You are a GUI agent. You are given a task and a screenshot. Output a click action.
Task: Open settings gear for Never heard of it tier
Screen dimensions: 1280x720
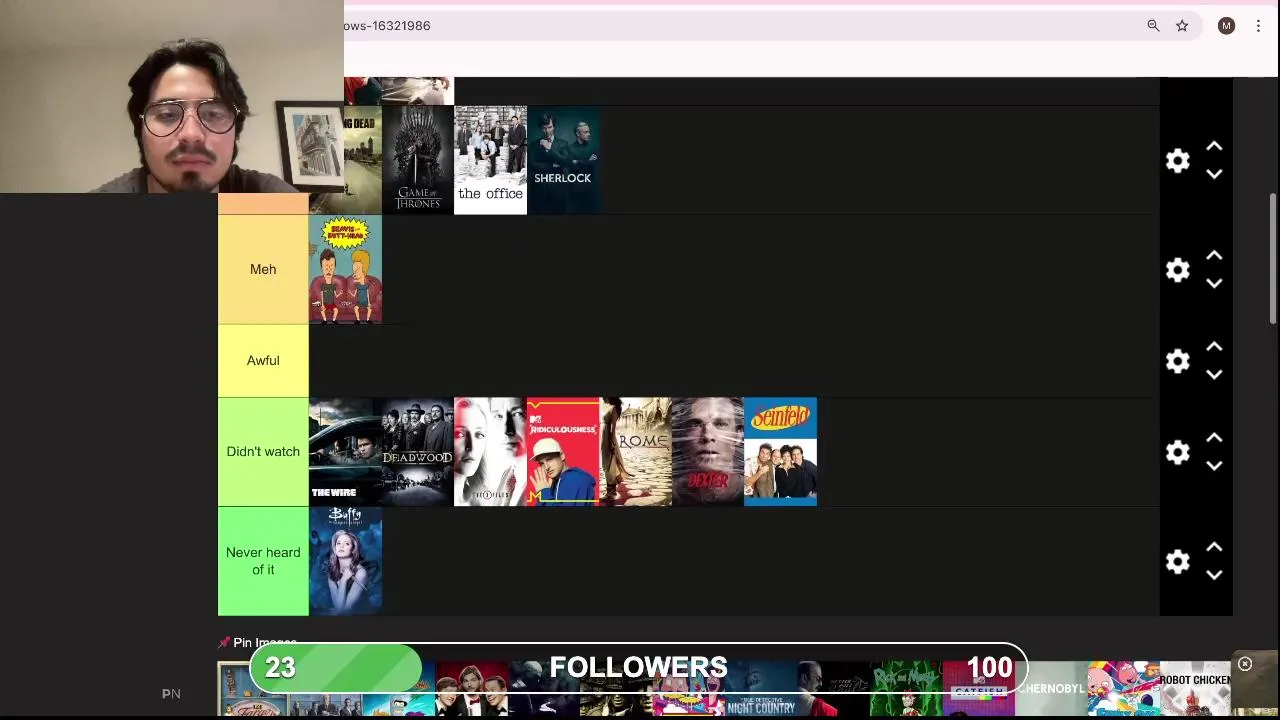[x=1178, y=561]
